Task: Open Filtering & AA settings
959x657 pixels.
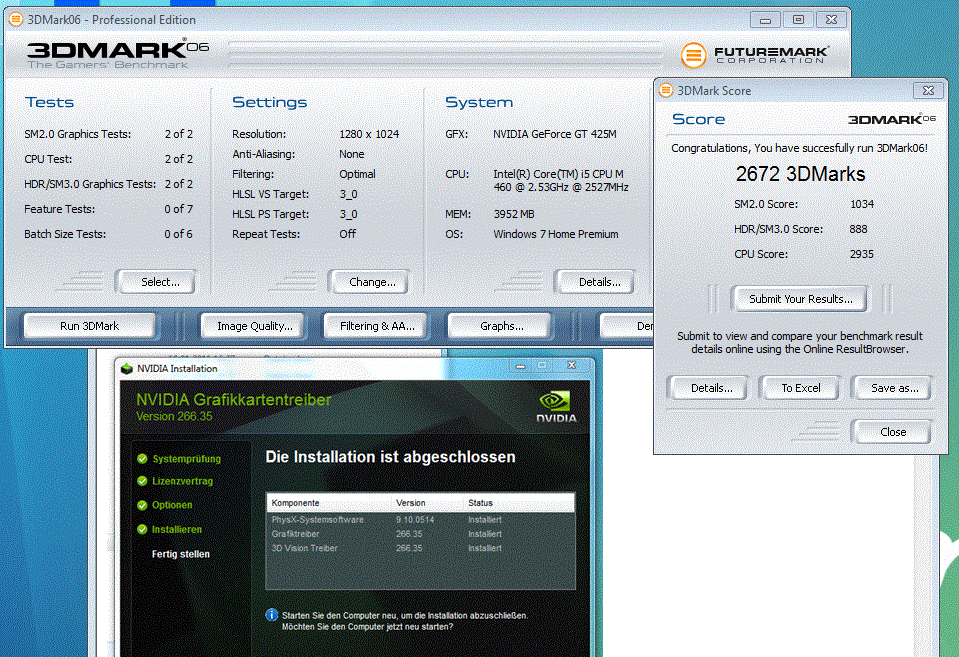Action: click(376, 326)
